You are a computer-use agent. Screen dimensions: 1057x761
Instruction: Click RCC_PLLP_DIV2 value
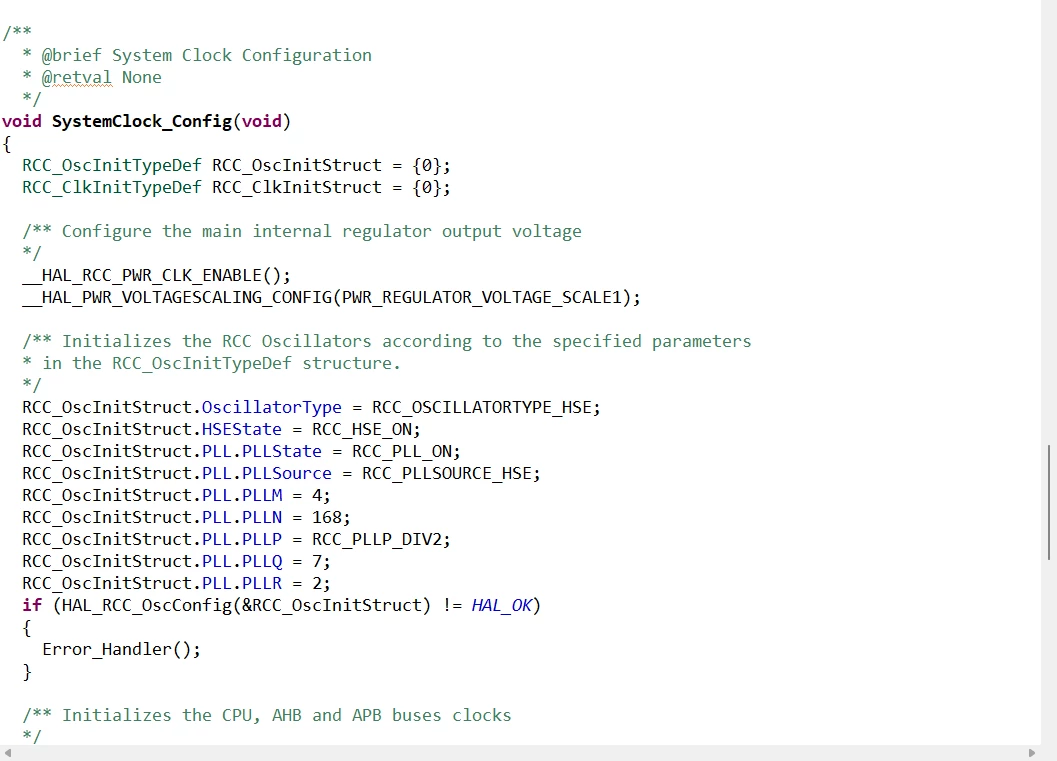(x=377, y=540)
